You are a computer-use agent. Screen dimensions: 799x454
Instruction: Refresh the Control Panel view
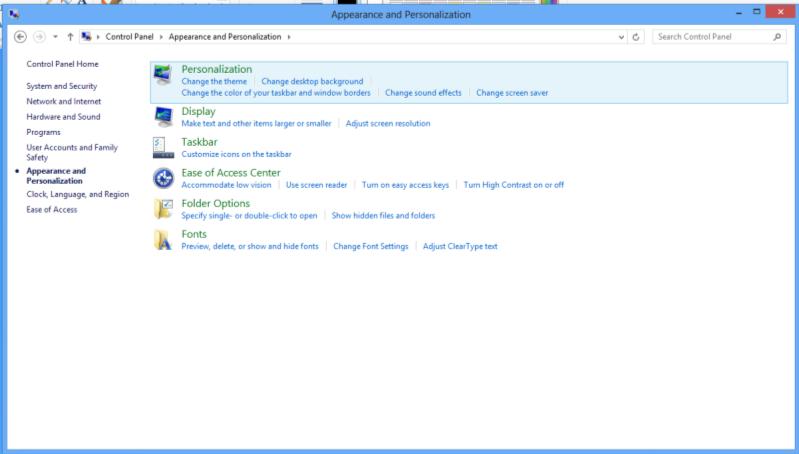[x=635, y=37]
